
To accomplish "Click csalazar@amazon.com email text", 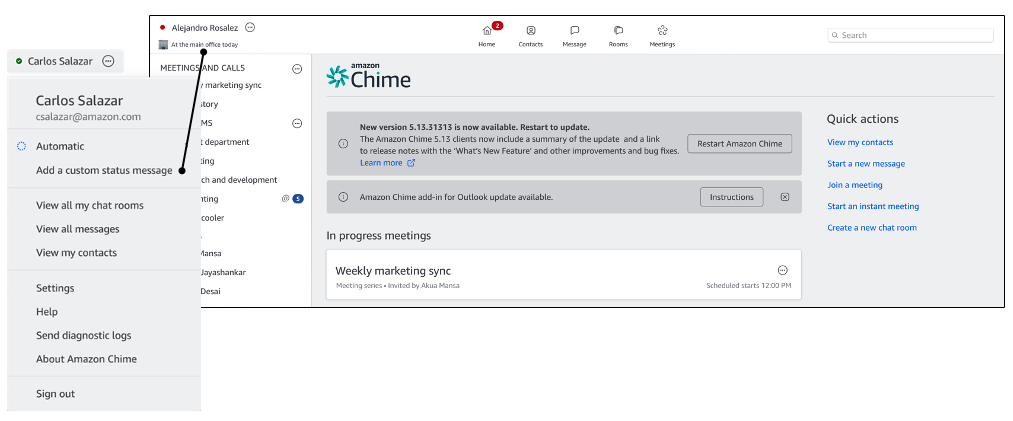I will coord(89,117).
